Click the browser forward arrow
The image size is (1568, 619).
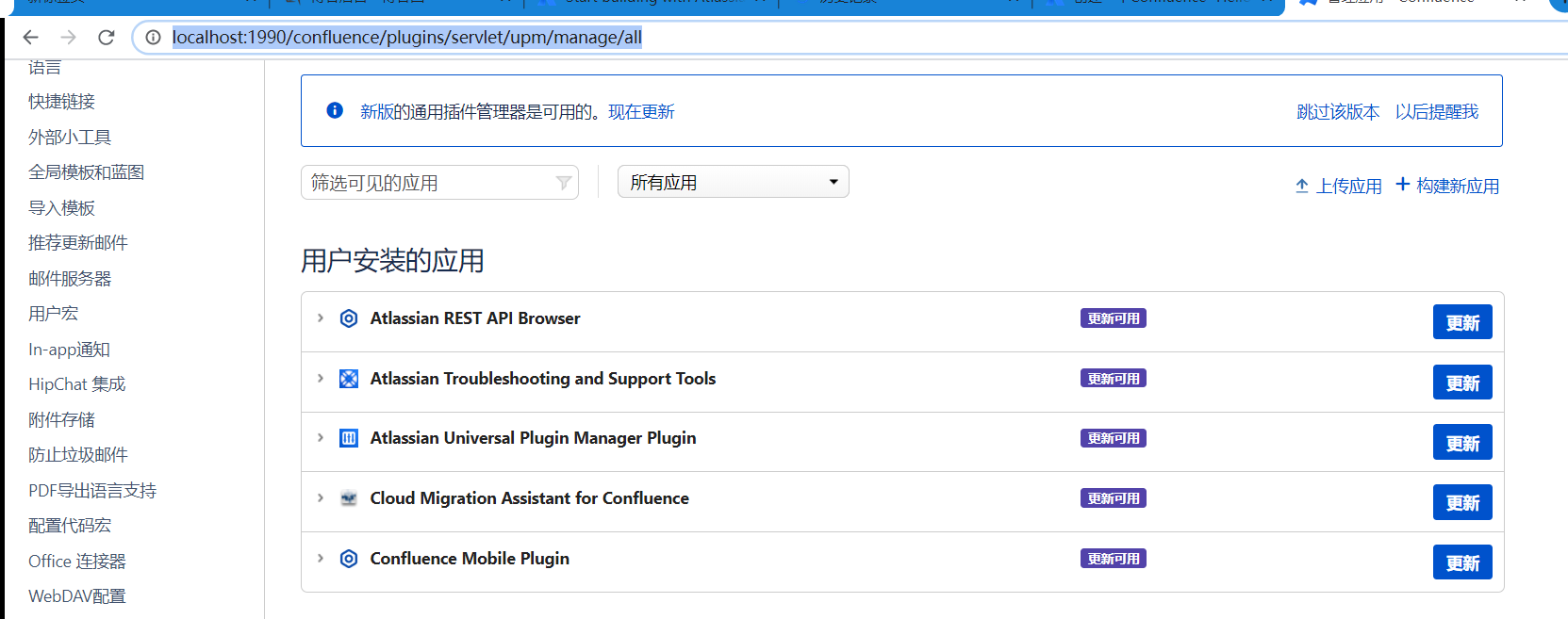tap(68, 37)
